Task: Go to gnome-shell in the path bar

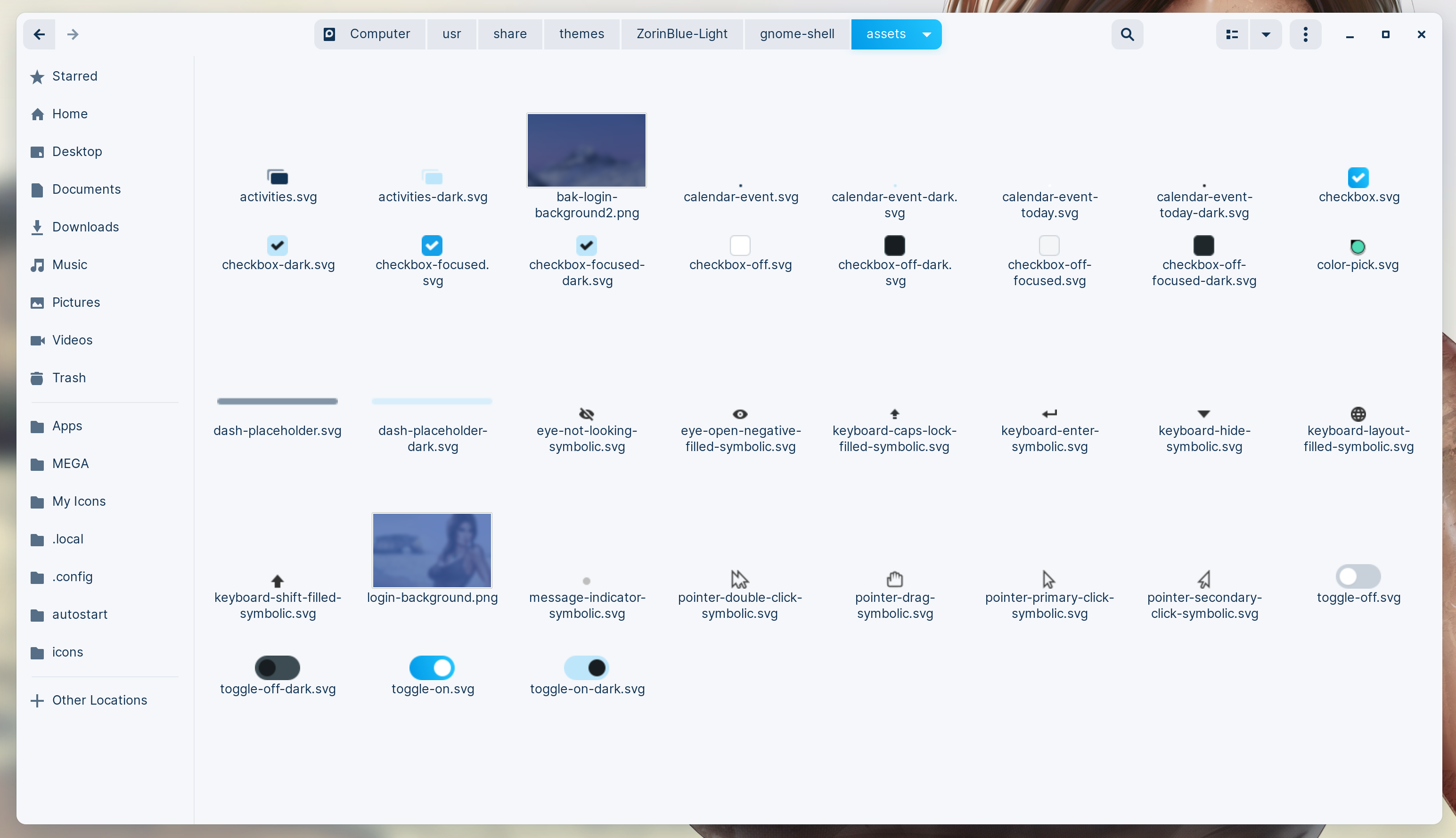Action: click(x=797, y=34)
